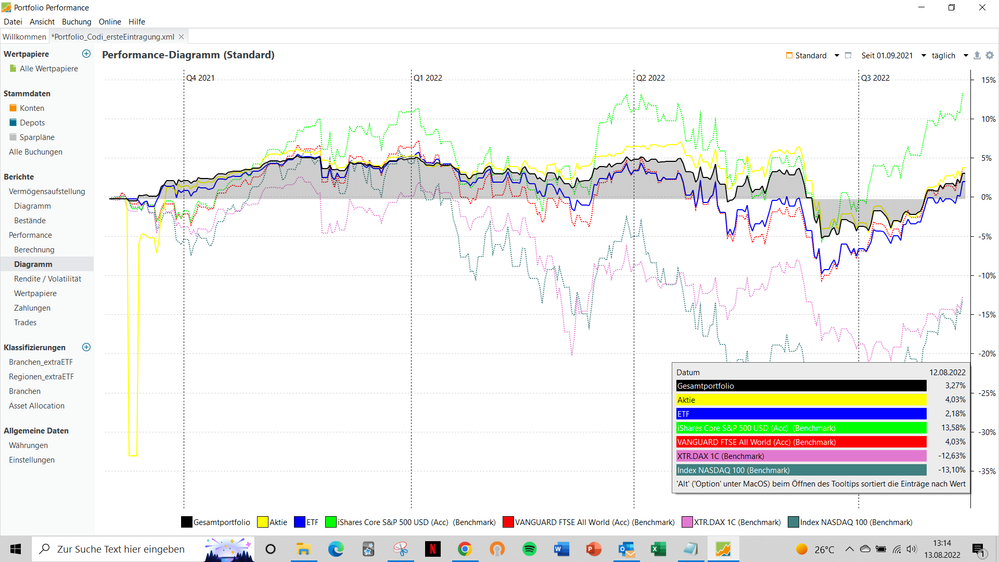999x562 pixels.
Task: Open the chart export icon
Action: (x=977, y=55)
